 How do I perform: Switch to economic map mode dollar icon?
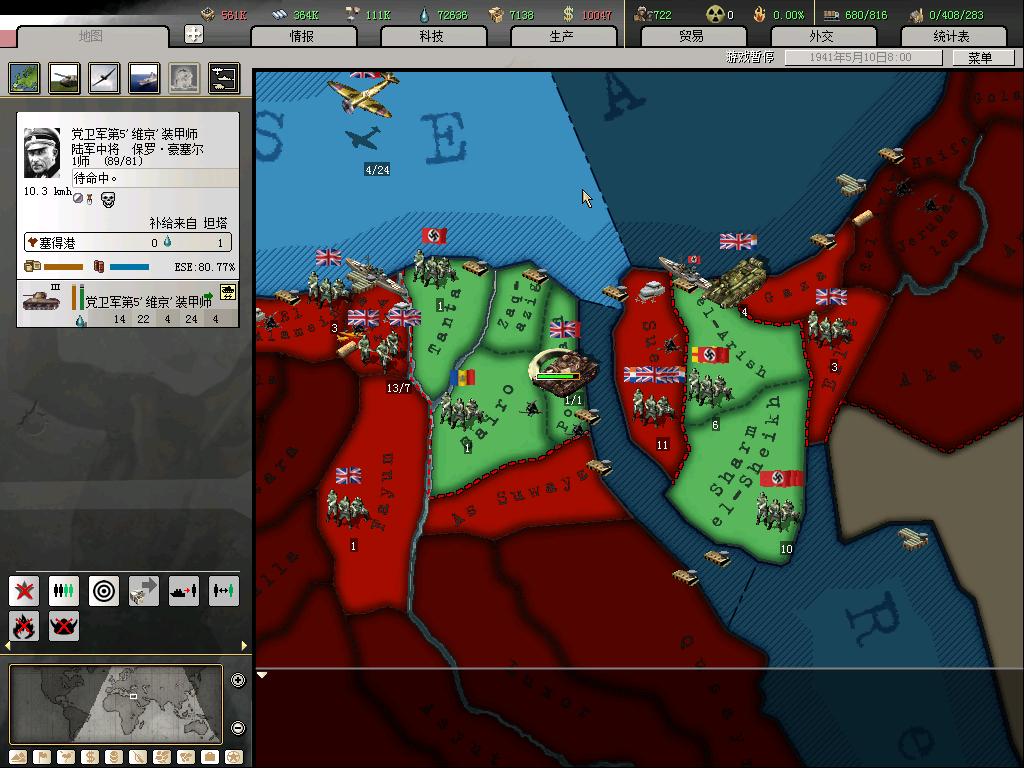(90, 757)
